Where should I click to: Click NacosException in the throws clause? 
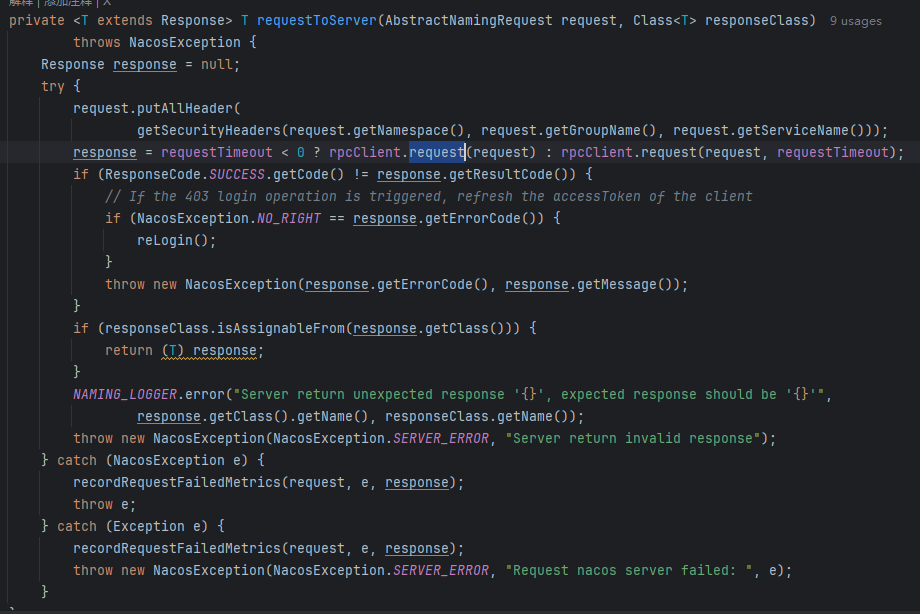tap(185, 42)
